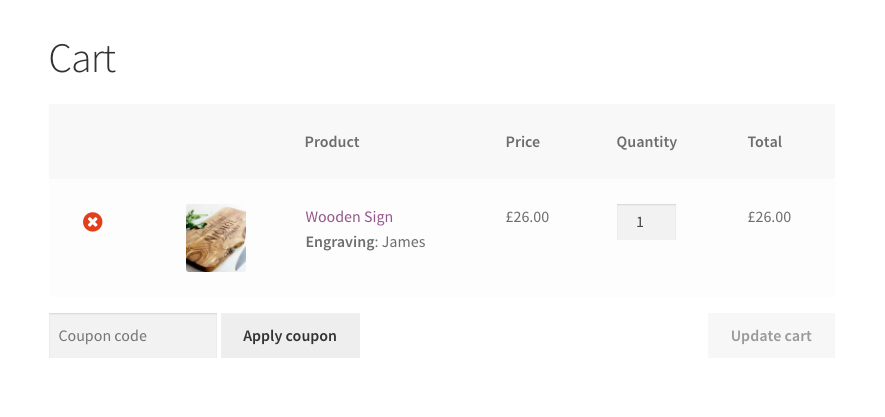Click blank header cell above the product thumbnail
885x417 pixels.
(215, 142)
